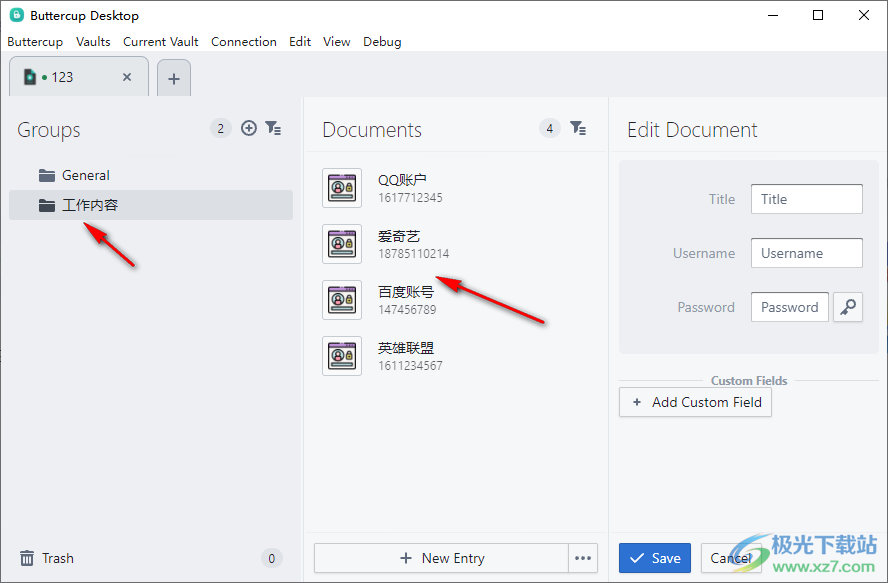
Task: Click the Buttercup app logo icon
Action: point(16,15)
